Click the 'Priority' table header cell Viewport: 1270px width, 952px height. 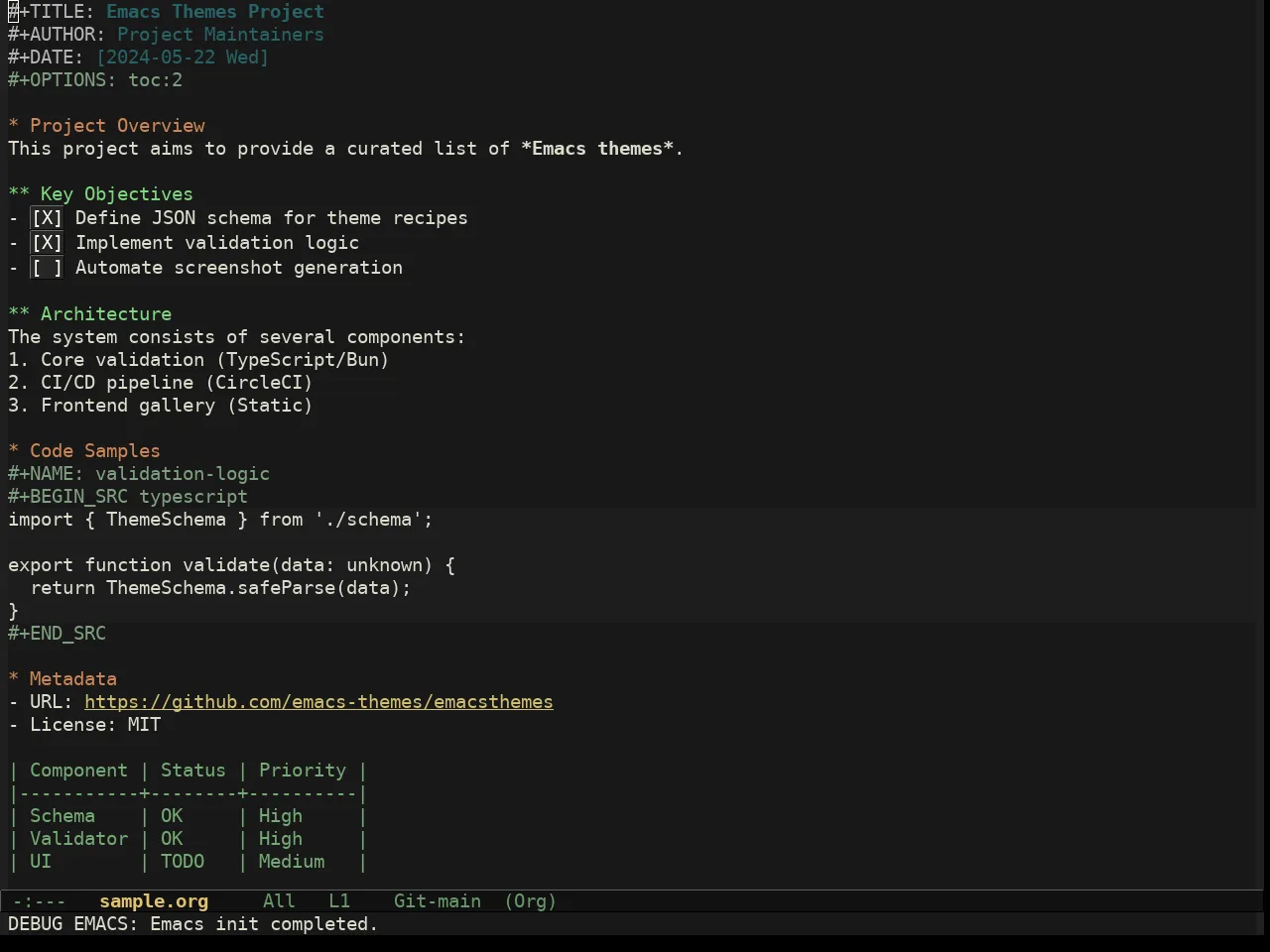click(x=303, y=771)
